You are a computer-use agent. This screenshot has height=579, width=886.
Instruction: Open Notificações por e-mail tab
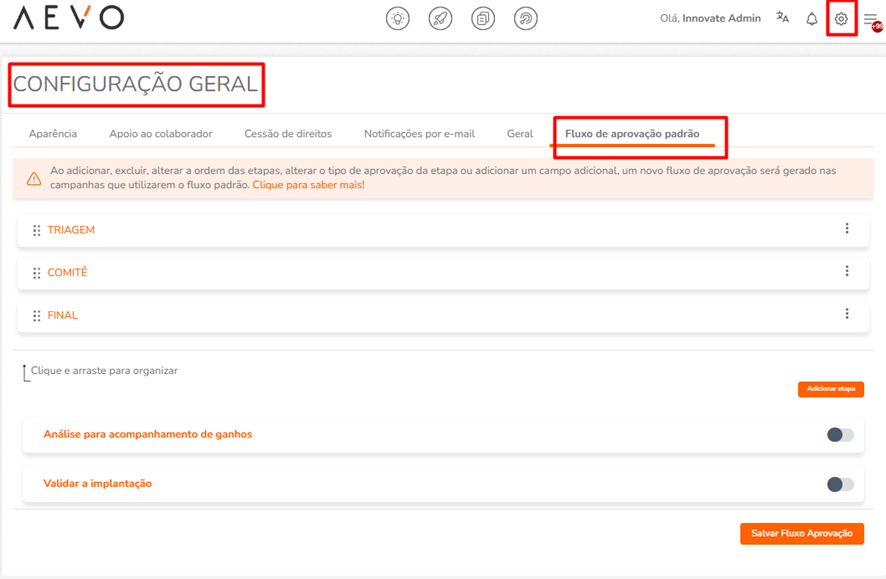pyautogui.click(x=419, y=134)
